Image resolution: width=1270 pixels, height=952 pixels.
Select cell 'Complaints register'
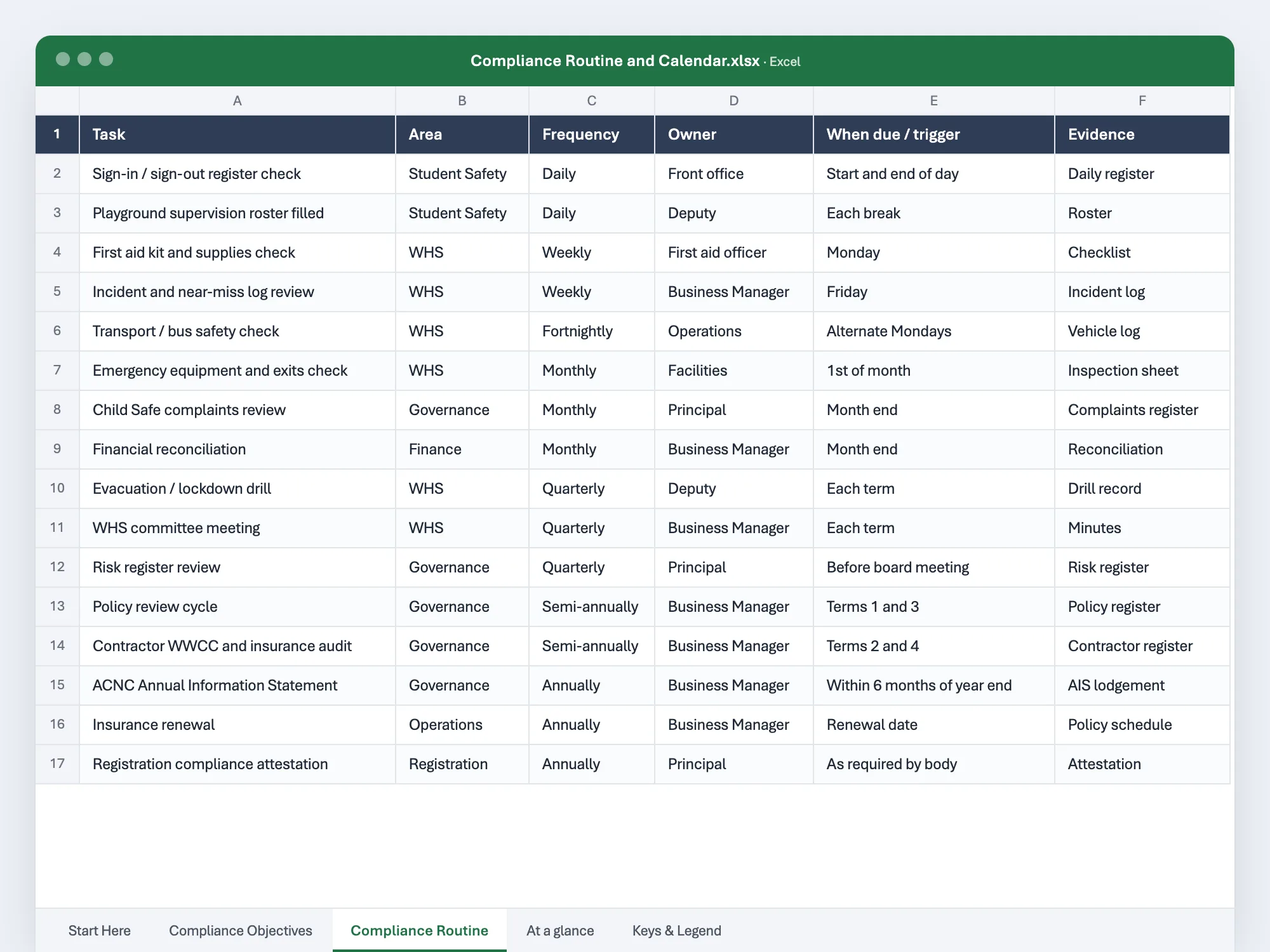click(x=1142, y=410)
